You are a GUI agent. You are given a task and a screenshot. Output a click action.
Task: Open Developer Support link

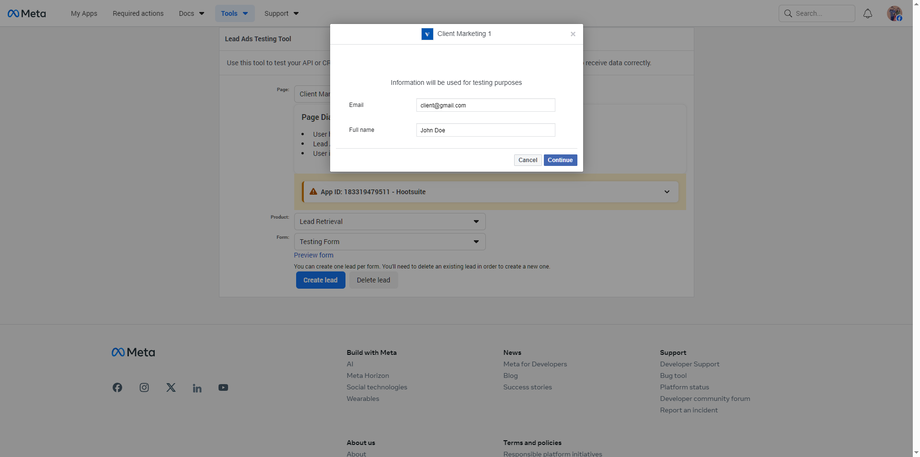(689, 364)
